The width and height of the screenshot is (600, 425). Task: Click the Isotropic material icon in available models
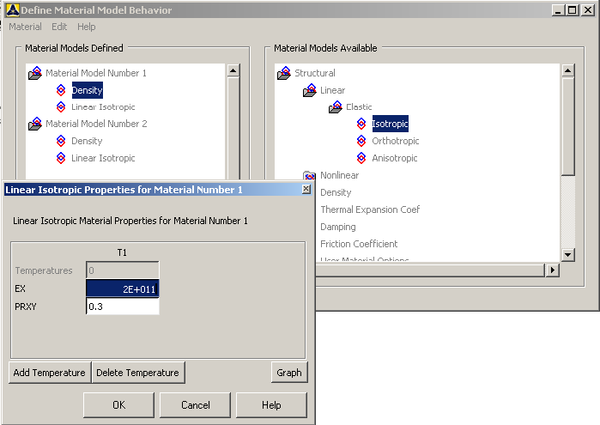pos(362,124)
